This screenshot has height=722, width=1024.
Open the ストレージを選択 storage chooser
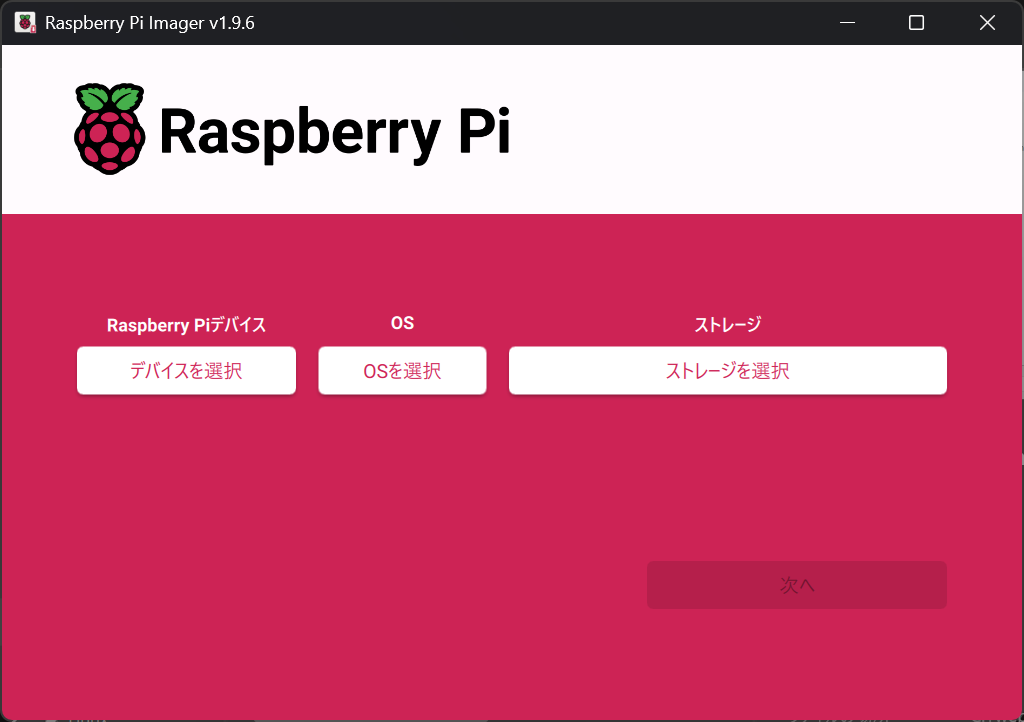point(727,371)
